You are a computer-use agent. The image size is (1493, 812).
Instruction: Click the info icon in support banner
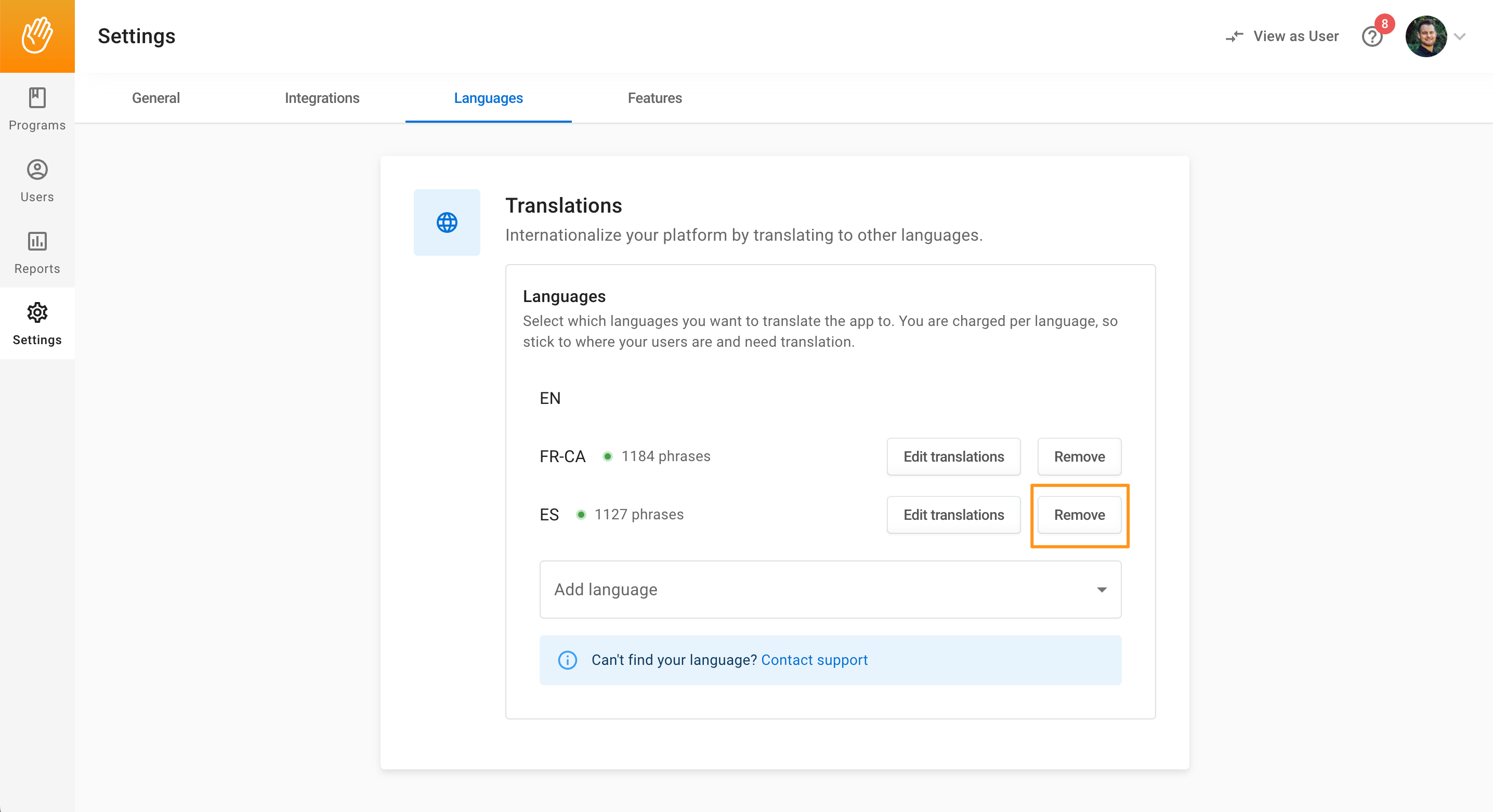[567, 660]
